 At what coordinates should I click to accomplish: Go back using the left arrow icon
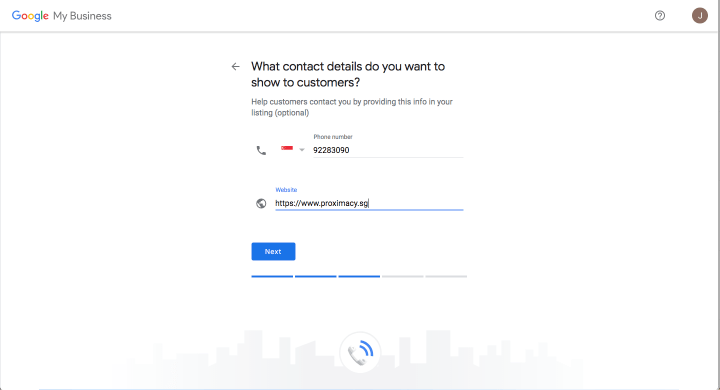[236, 67]
